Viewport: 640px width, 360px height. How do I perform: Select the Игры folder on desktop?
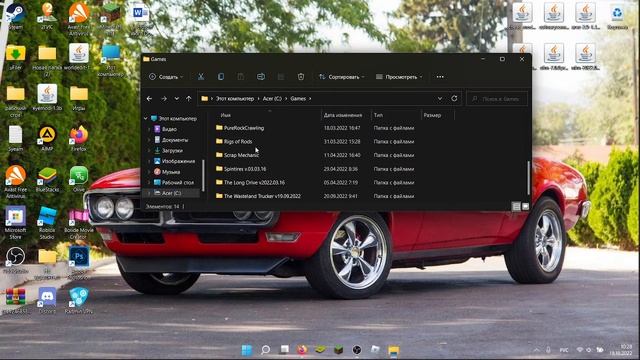tap(79, 98)
